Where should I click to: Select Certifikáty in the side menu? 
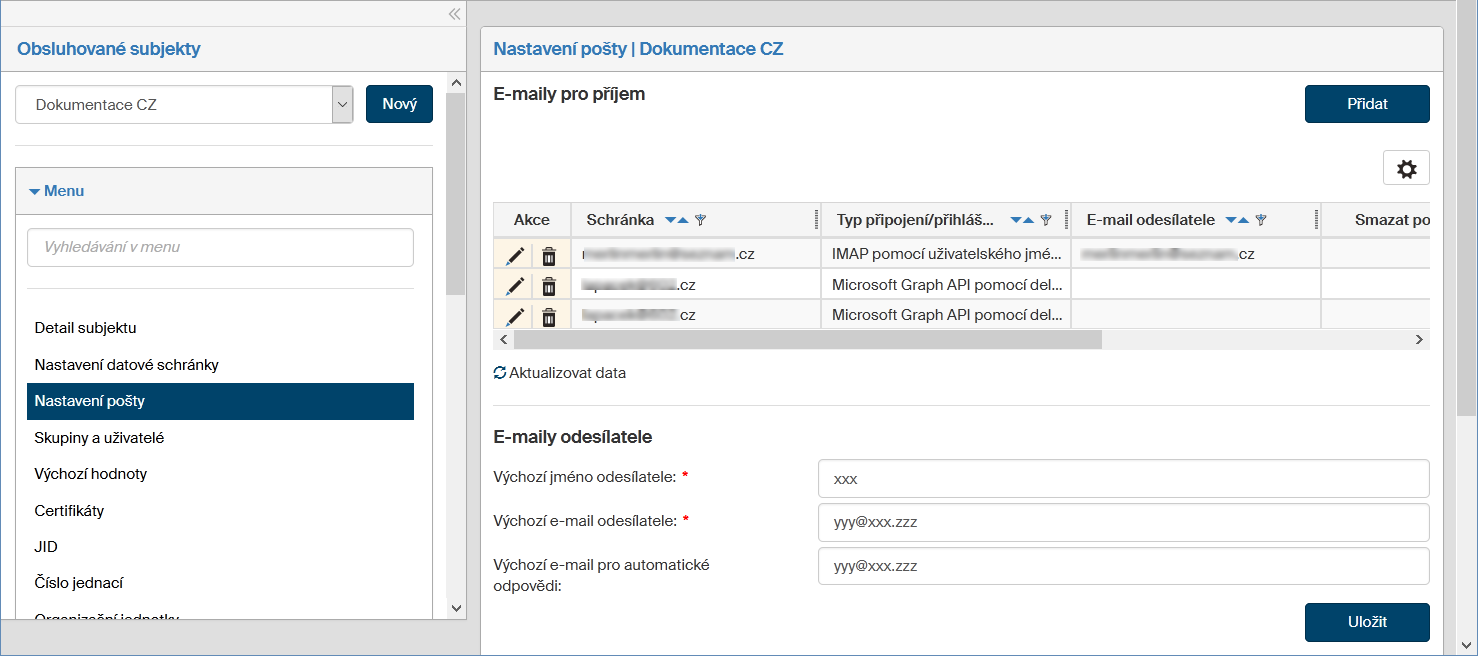point(69,511)
